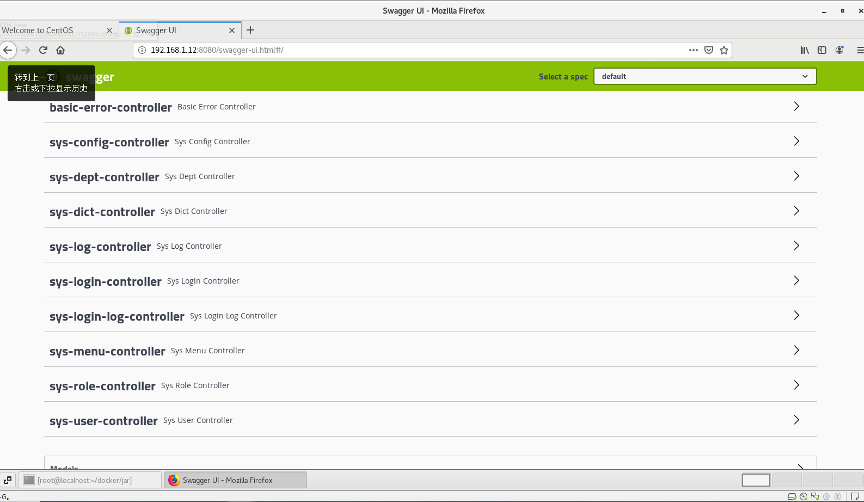Click the 'Select a spec' label
This screenshot has width=864, height=502.
click(x=563, y=77)
